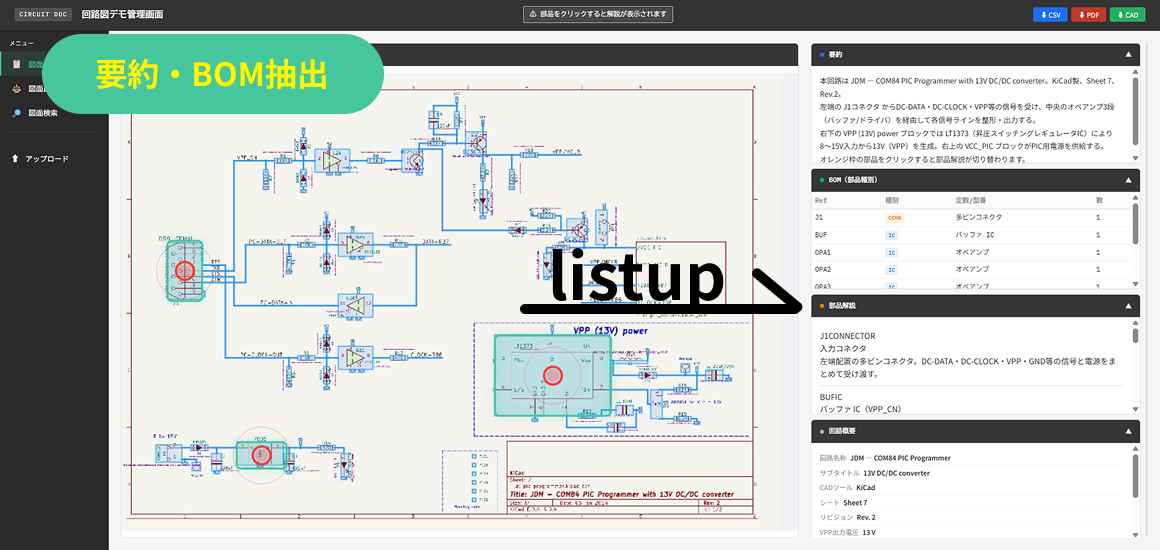Click the red marker on bottom-left regulator
This screenshot has width=1160, height=550.
[x=260, y=456]
